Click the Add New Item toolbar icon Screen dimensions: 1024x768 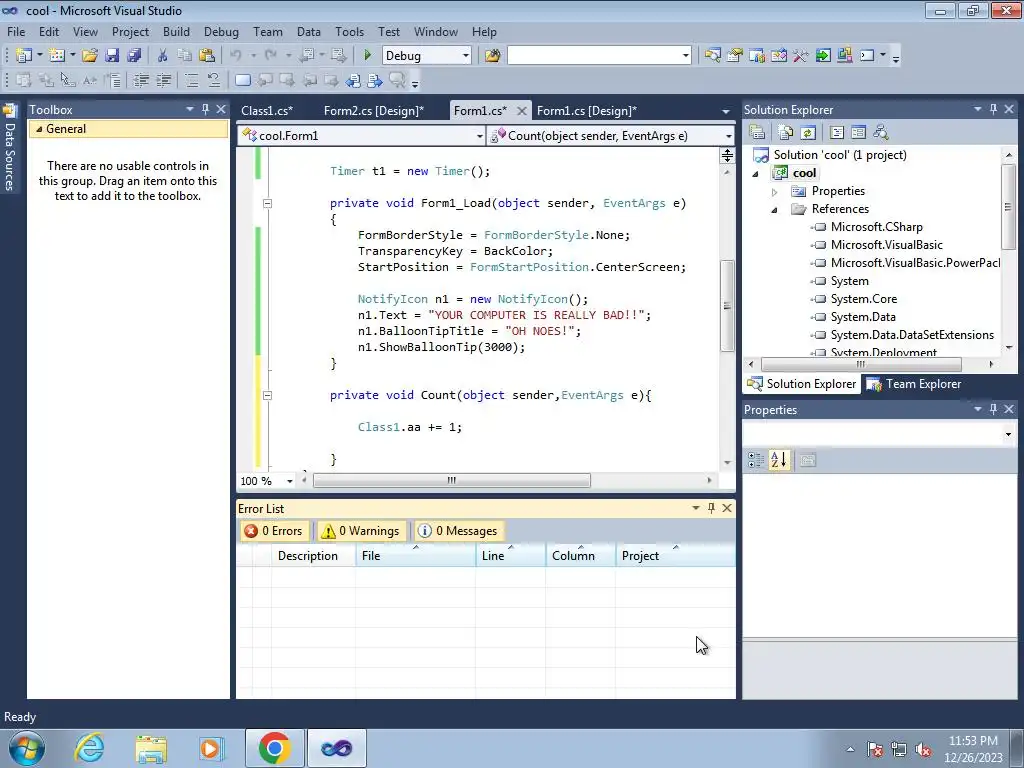(57, 56)
